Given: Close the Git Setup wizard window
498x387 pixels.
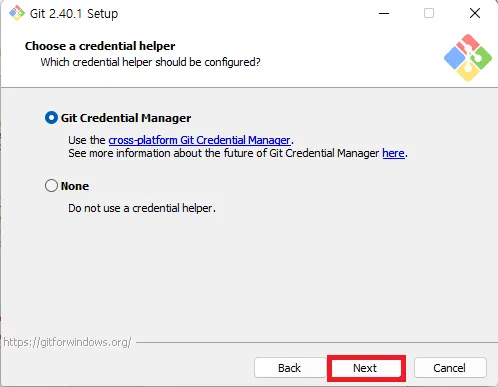Looking at the screenshot, I should tap(475, 13).
